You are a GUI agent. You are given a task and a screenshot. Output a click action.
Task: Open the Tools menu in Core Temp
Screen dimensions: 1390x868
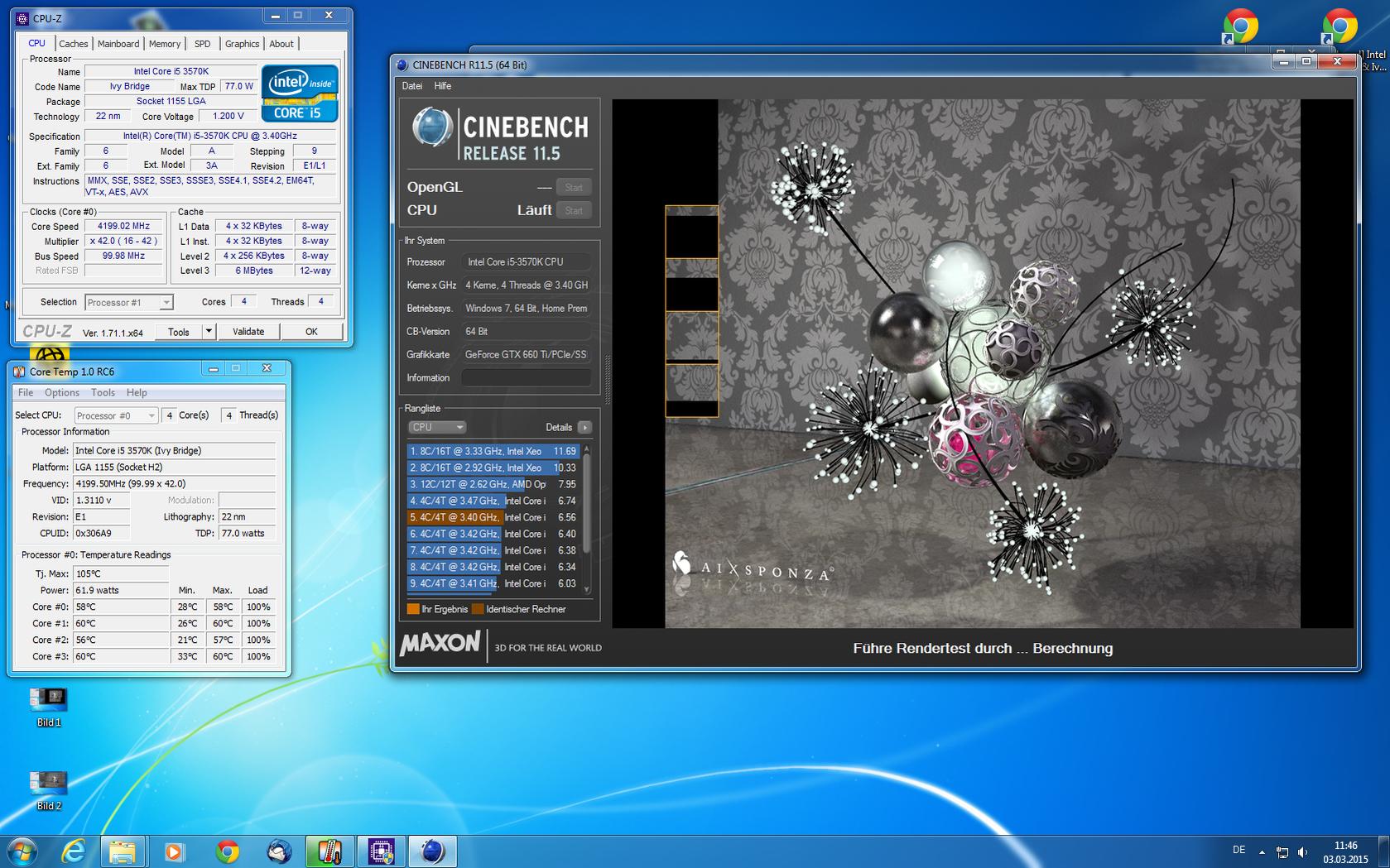(103, 392)
